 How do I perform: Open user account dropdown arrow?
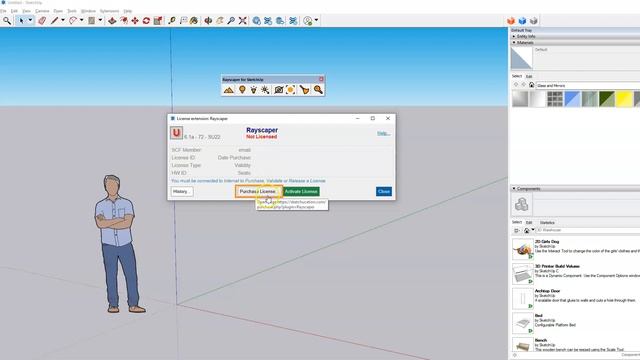[316, 20]
